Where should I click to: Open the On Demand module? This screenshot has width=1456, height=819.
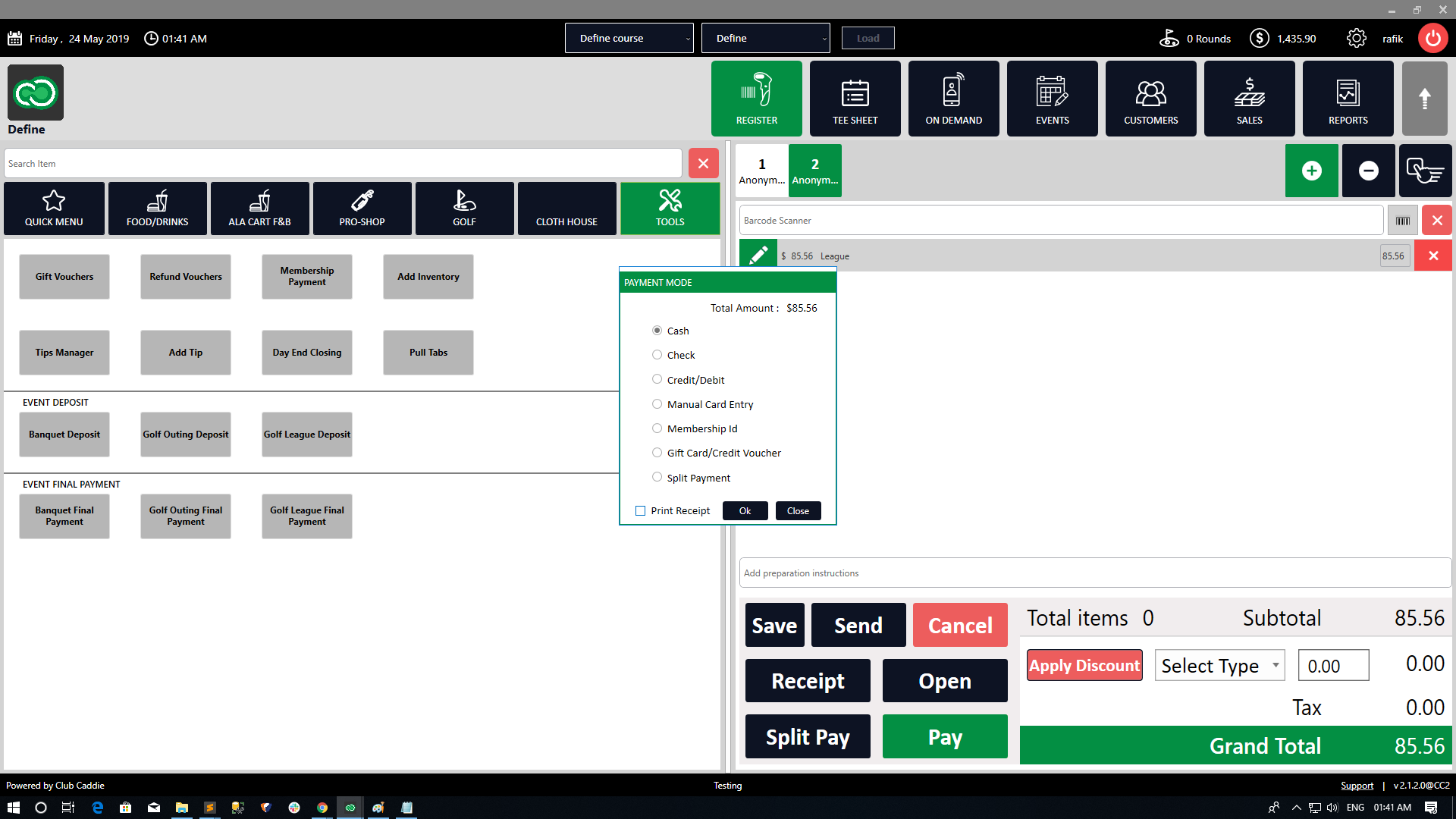953,99
